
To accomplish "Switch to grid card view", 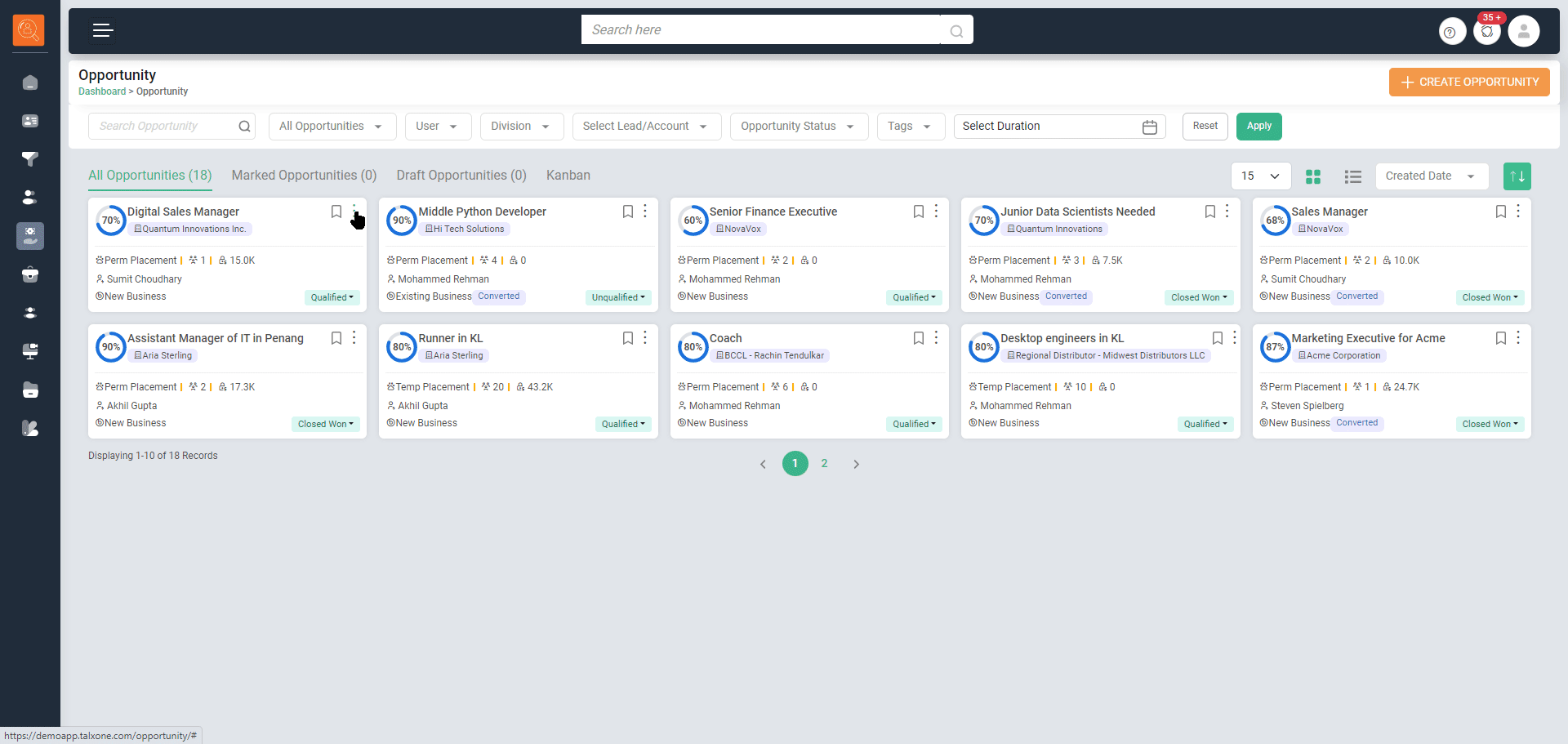I will click(1313, 176).
